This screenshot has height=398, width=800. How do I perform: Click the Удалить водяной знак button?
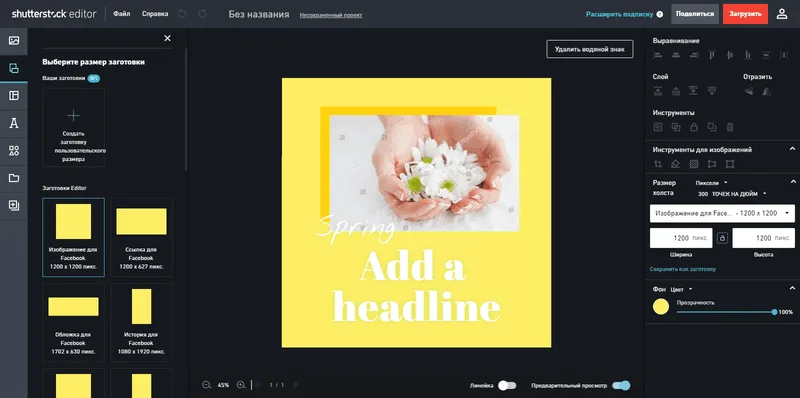(590, 49)
